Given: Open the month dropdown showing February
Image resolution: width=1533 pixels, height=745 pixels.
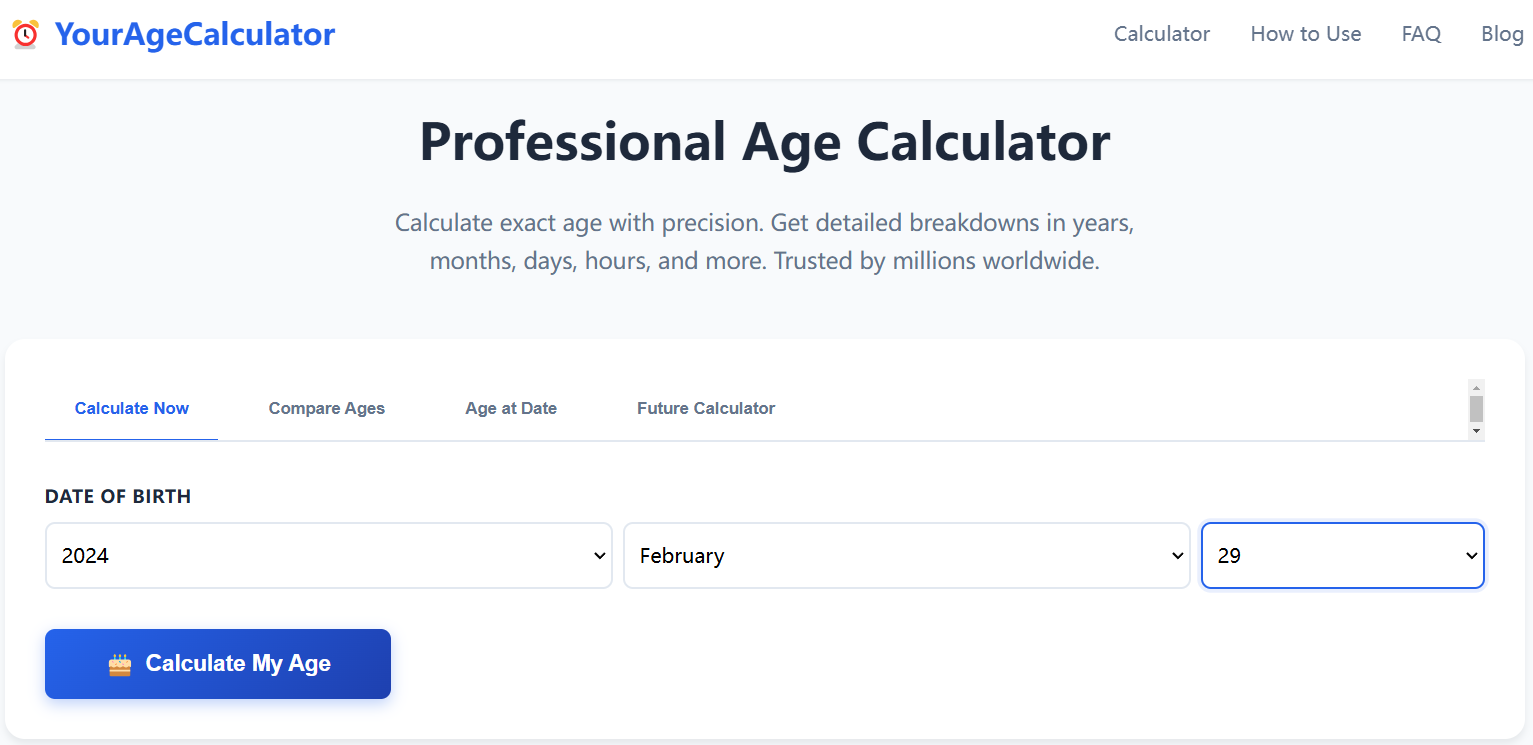Looking at the screenshot, I should 905,555.
